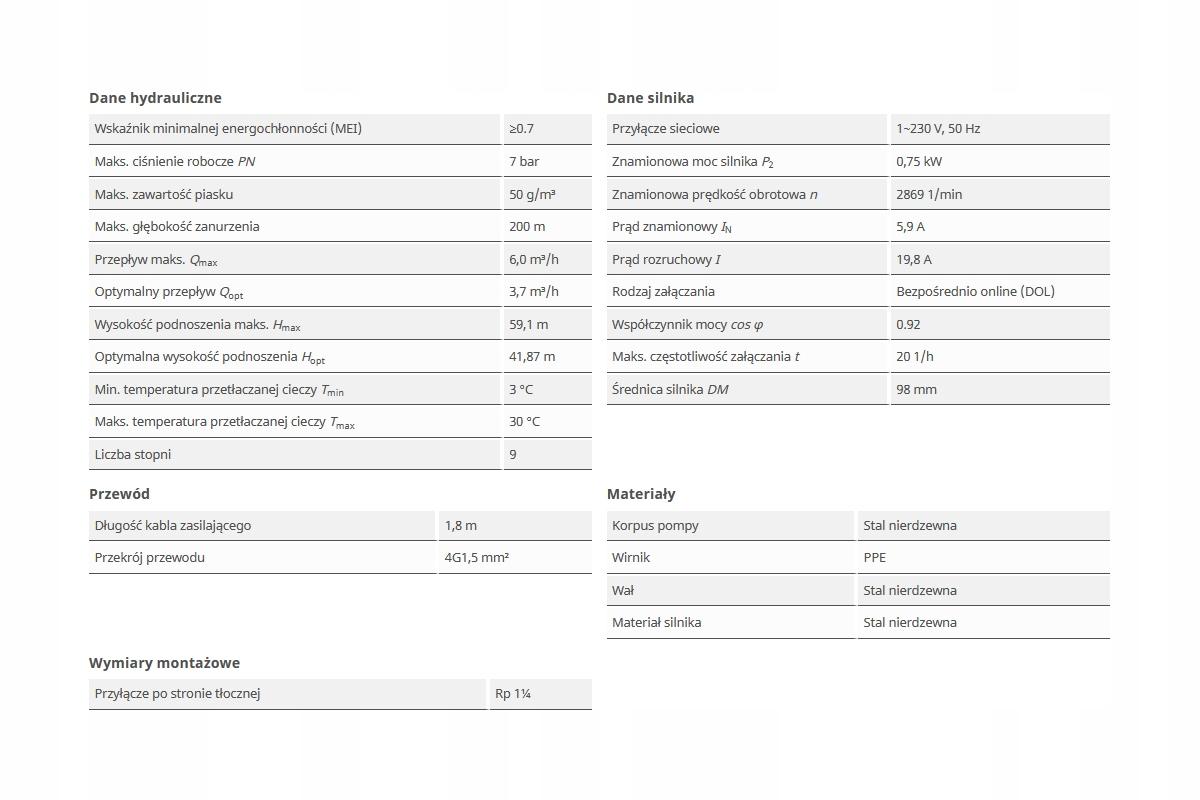Click the Przepływ maks. Qmax row label
This screenshot has width=1200, height=800.
tap(156, 260)
